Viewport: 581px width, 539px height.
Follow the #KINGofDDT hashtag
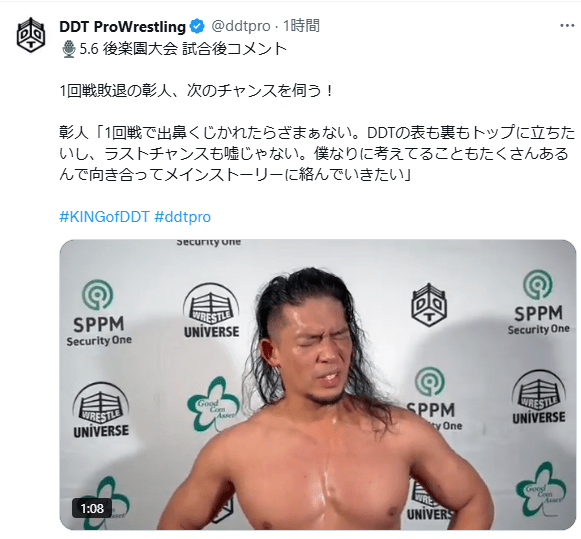[104, 217]
